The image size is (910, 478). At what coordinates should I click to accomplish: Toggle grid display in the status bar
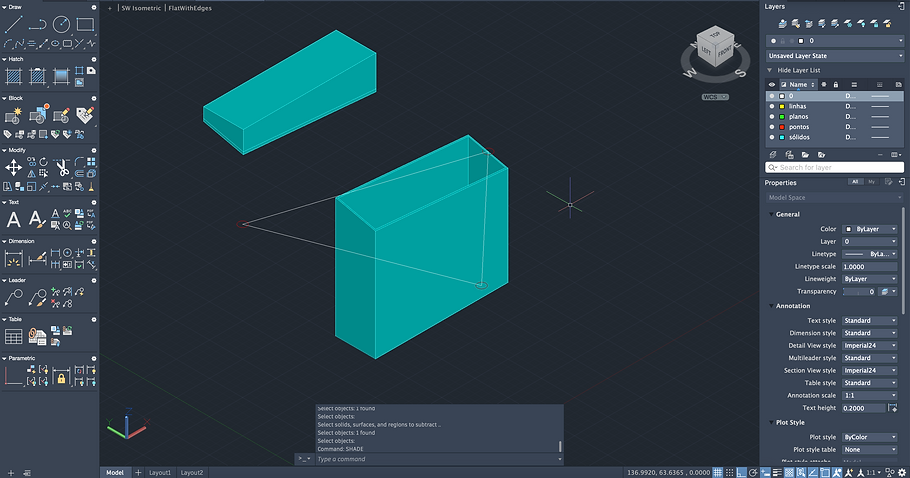718,472
